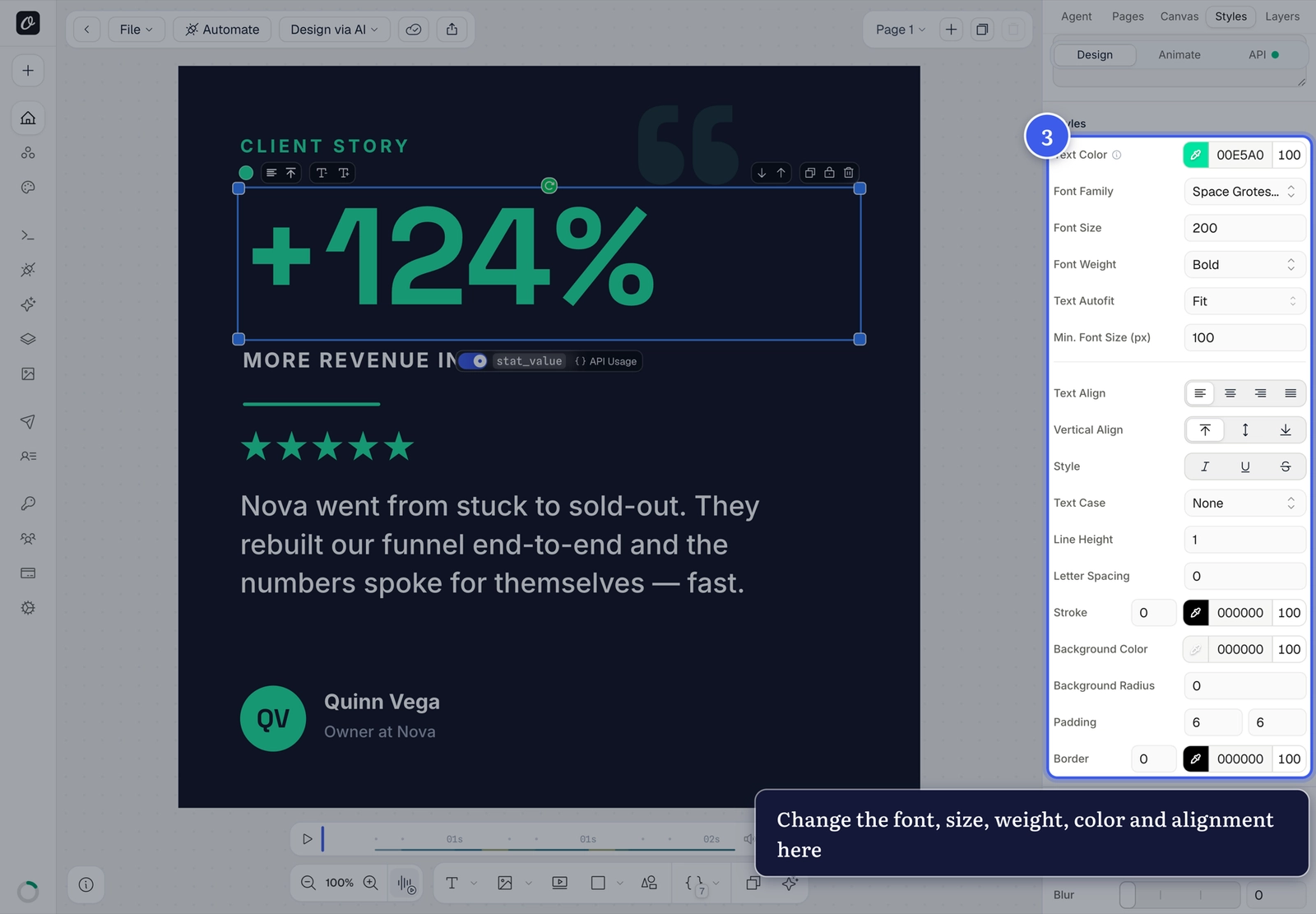The height and width of the screenshot is (914, 1316).
Task: Insert a video element from bottom toolbar
Action: pyautogui.click(x=560, y=883)
